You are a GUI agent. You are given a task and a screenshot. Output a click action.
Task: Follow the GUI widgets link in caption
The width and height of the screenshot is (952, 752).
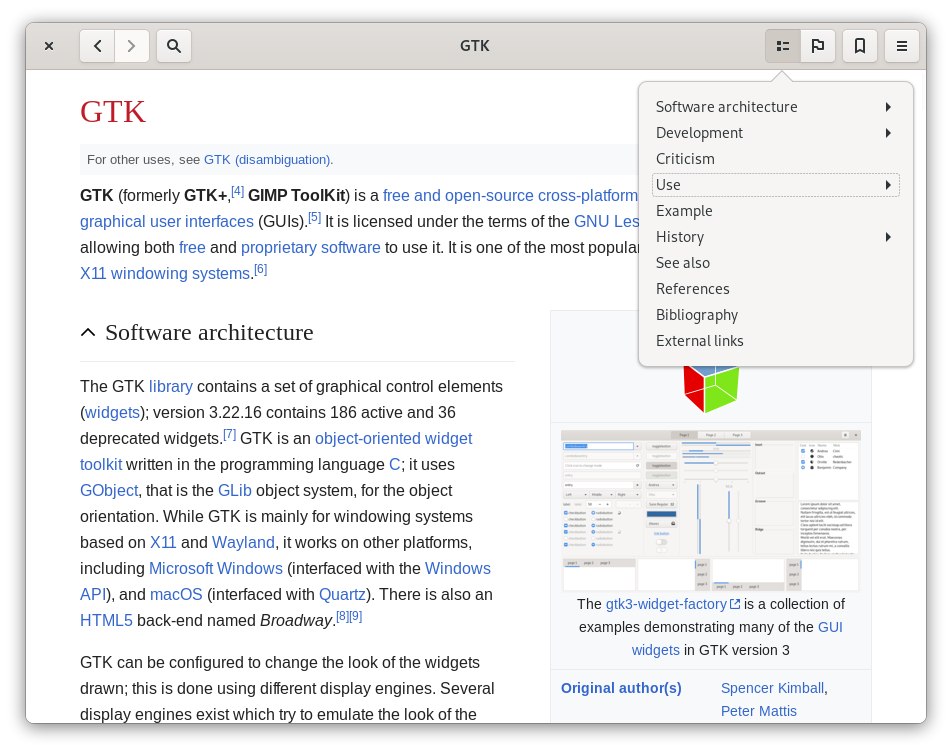click(830, 628)
